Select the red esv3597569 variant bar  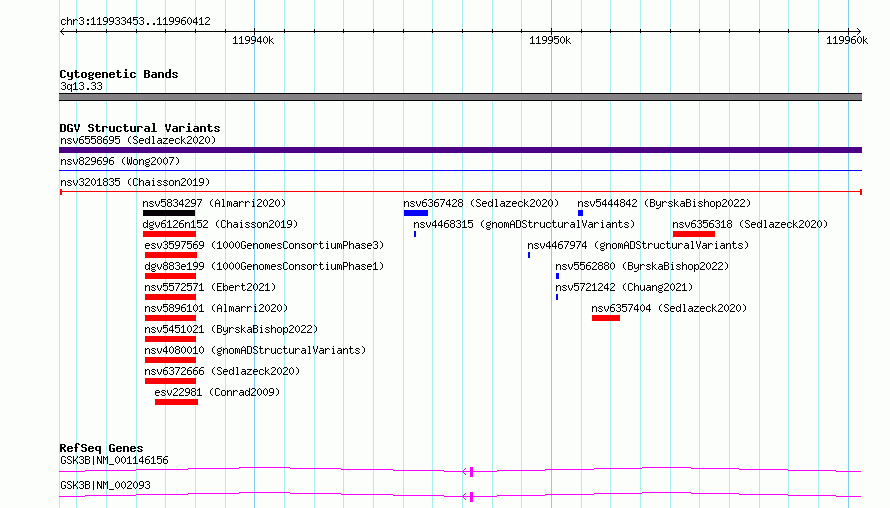171,255
